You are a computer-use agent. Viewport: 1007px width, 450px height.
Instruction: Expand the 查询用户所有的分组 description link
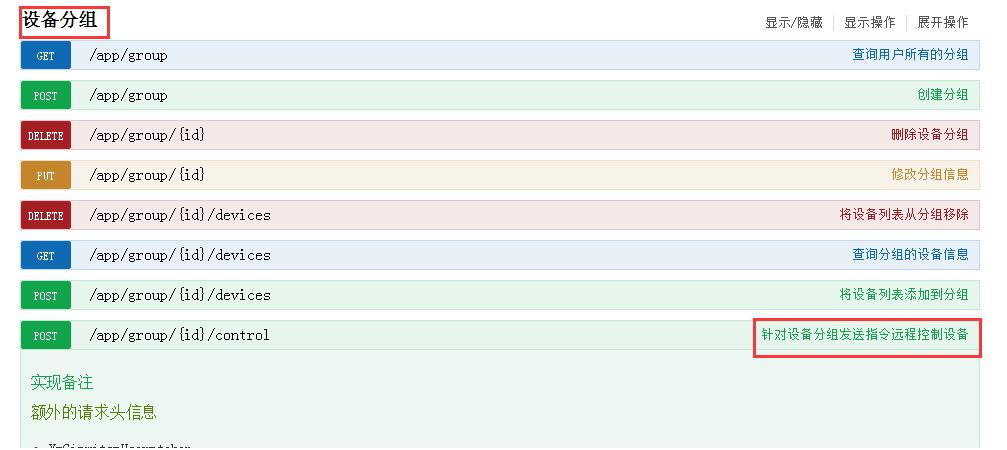point(910,55)
